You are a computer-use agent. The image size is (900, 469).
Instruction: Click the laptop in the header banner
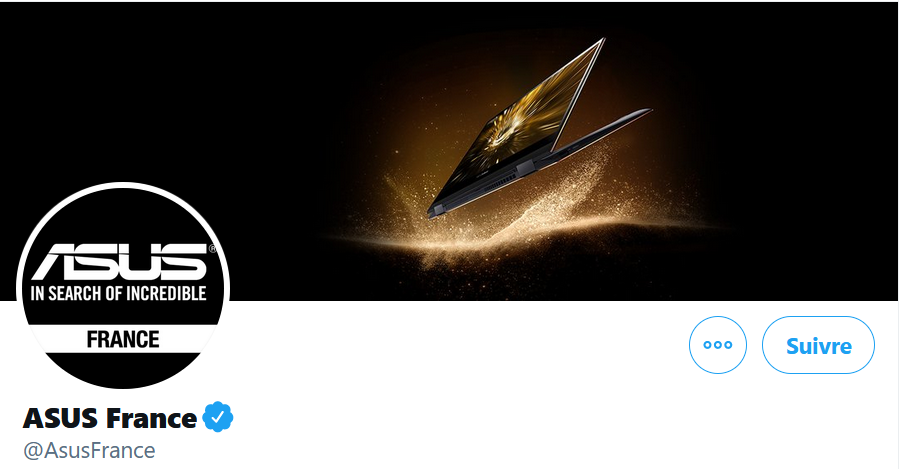[x=538, y=129]
